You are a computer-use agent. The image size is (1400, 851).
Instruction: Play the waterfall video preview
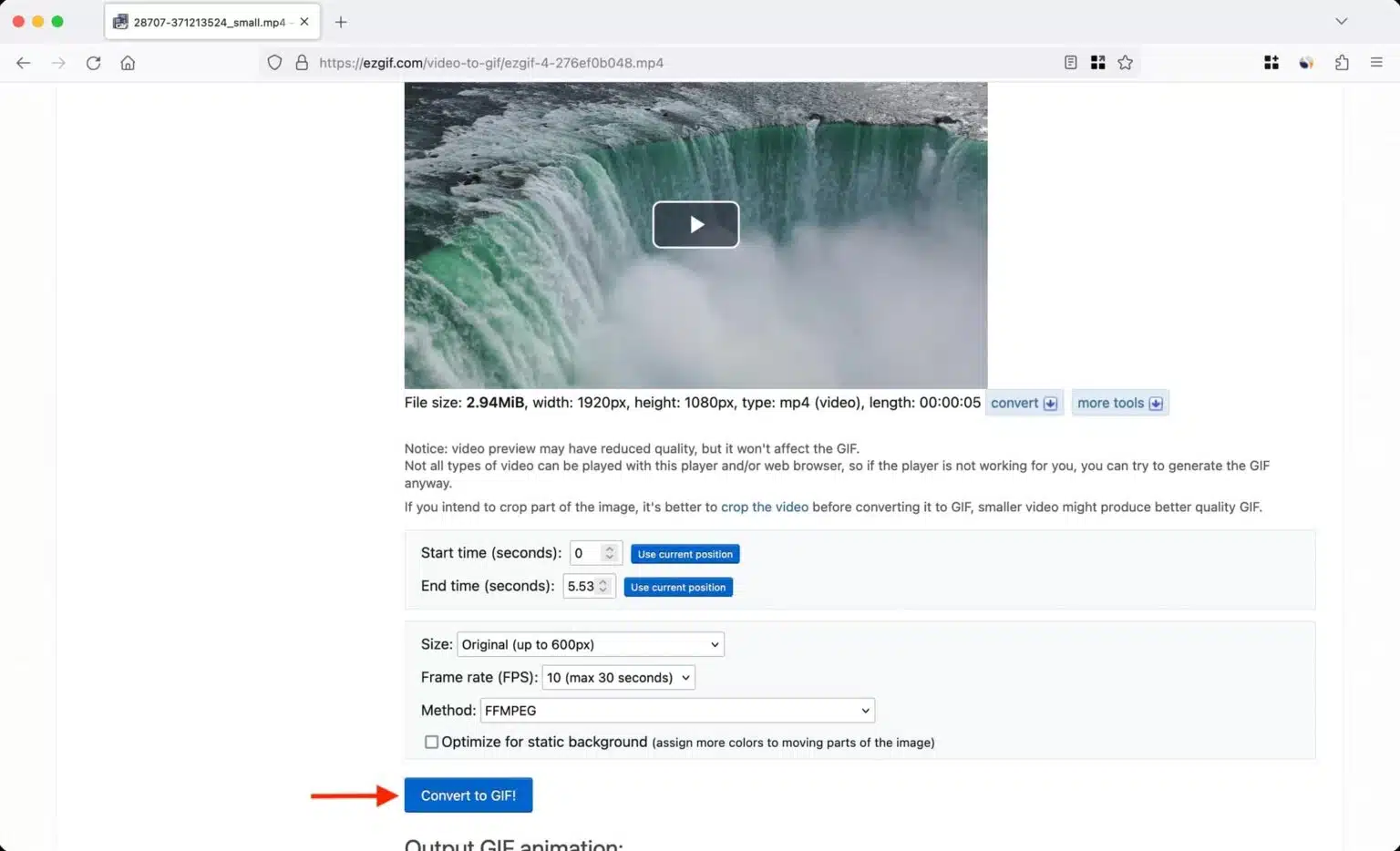pyautogui.click(x=695, y=224)
